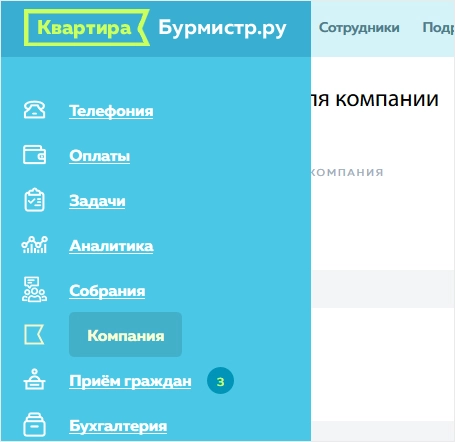The image size is (455, 442).
Task: Open the Задачи menu link
Action: tap(97, 201)
